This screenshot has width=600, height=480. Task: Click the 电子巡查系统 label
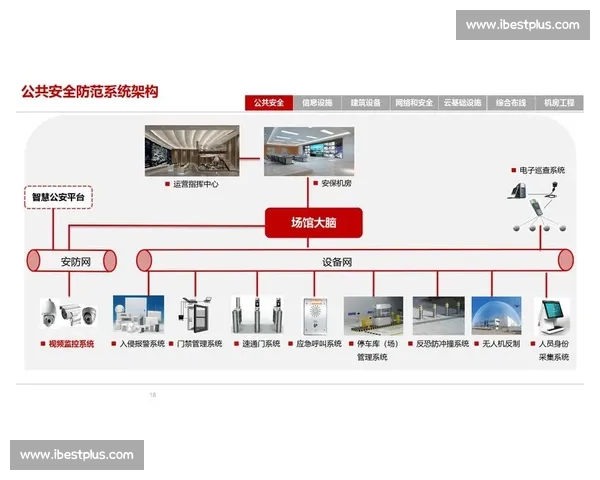542,170
